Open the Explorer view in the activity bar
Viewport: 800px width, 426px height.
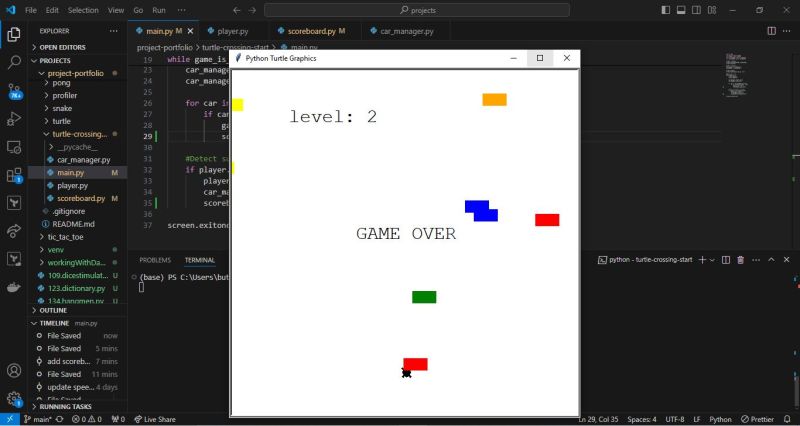pyautogui.click(x=14, y=34)
